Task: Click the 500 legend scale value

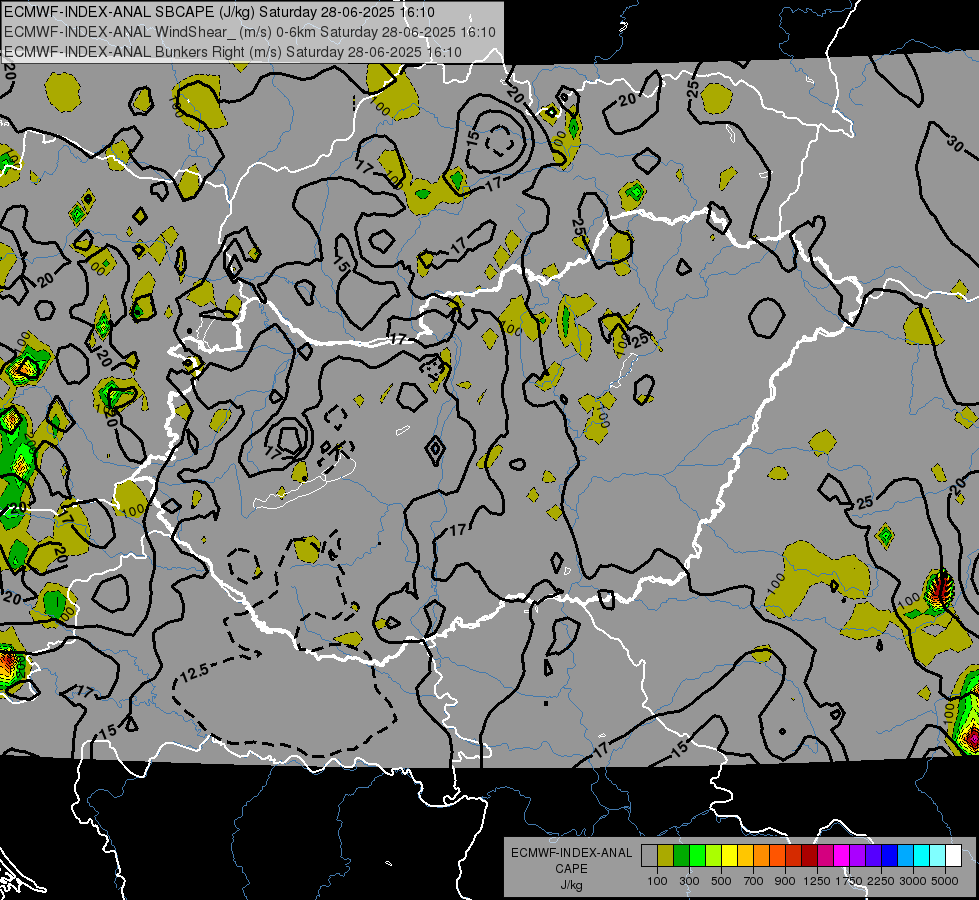Action: tap(721, 881)
